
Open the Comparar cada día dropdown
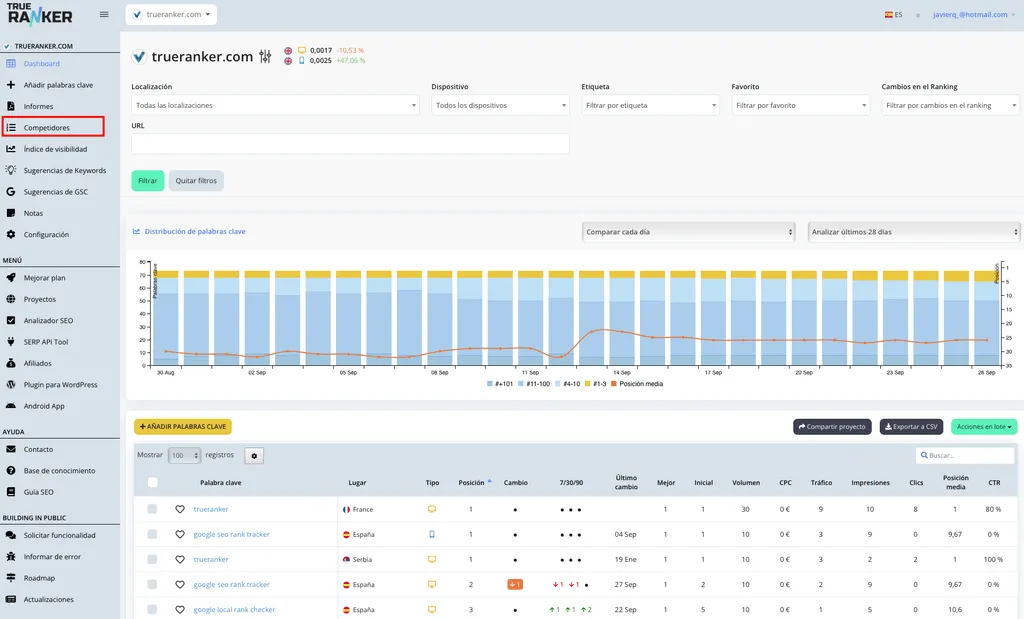(688, 232)
